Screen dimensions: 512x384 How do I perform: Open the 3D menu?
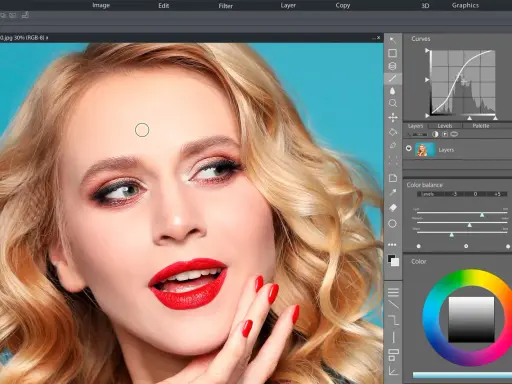pyautogui.click(x=425, y=6)
